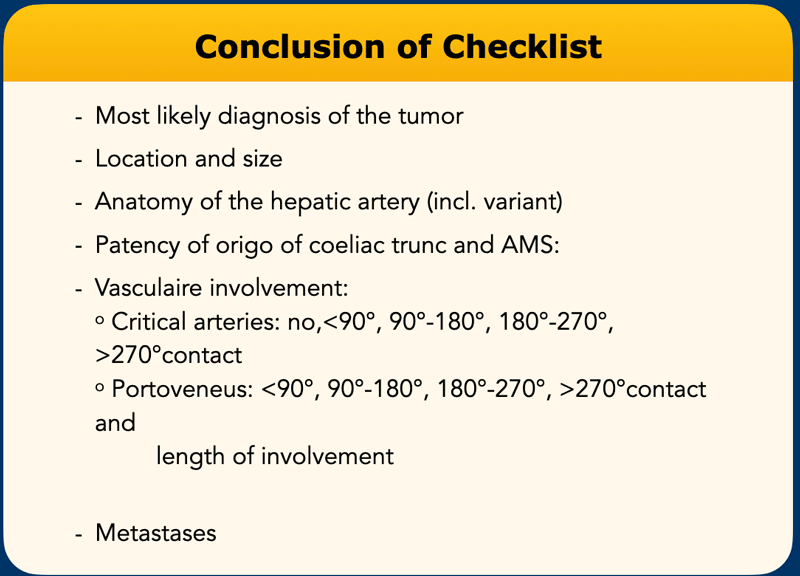
Task: Click the circle bullet before 'Portoveneus'
Action: click(100, 388)
